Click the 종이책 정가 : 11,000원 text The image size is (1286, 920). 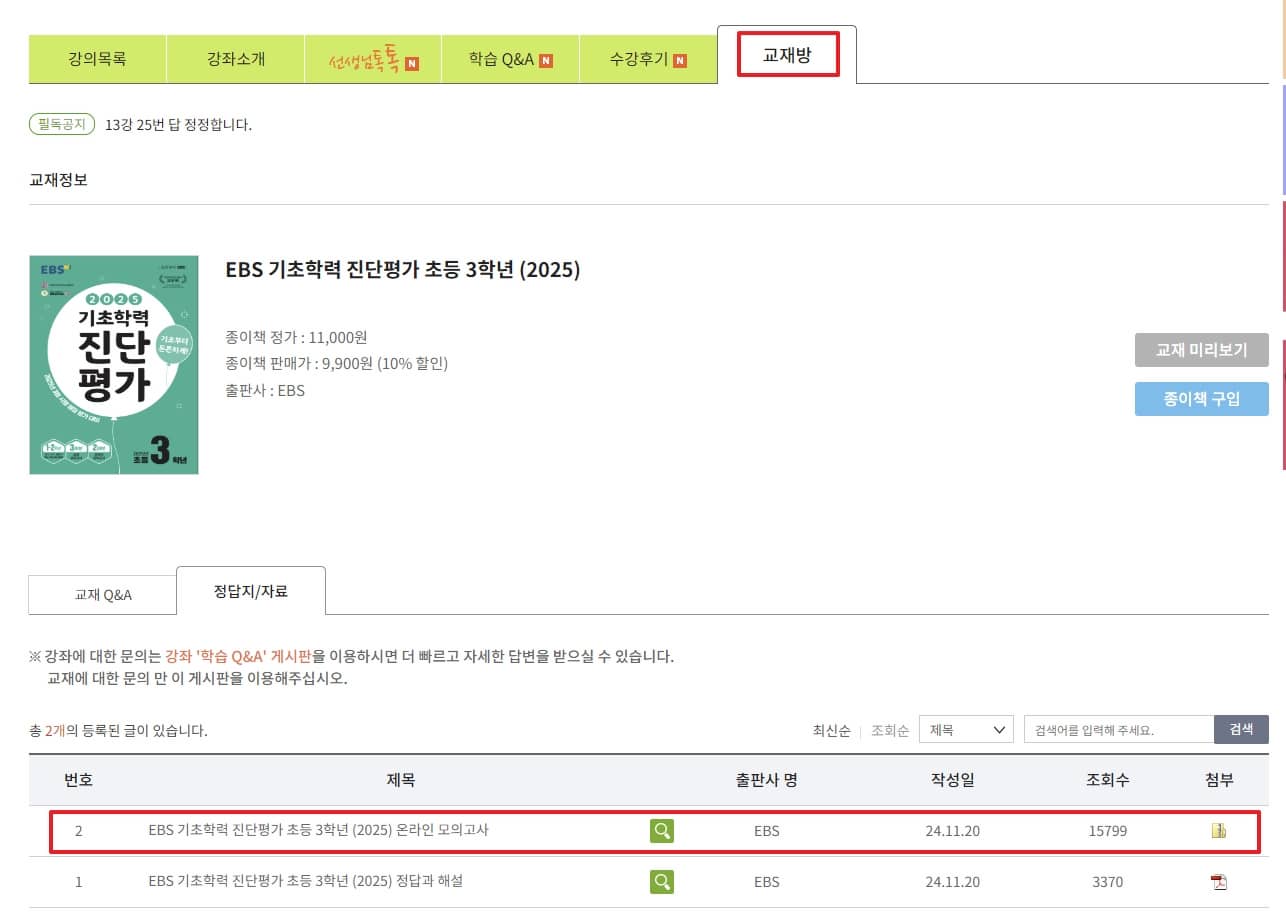(296, 337)
